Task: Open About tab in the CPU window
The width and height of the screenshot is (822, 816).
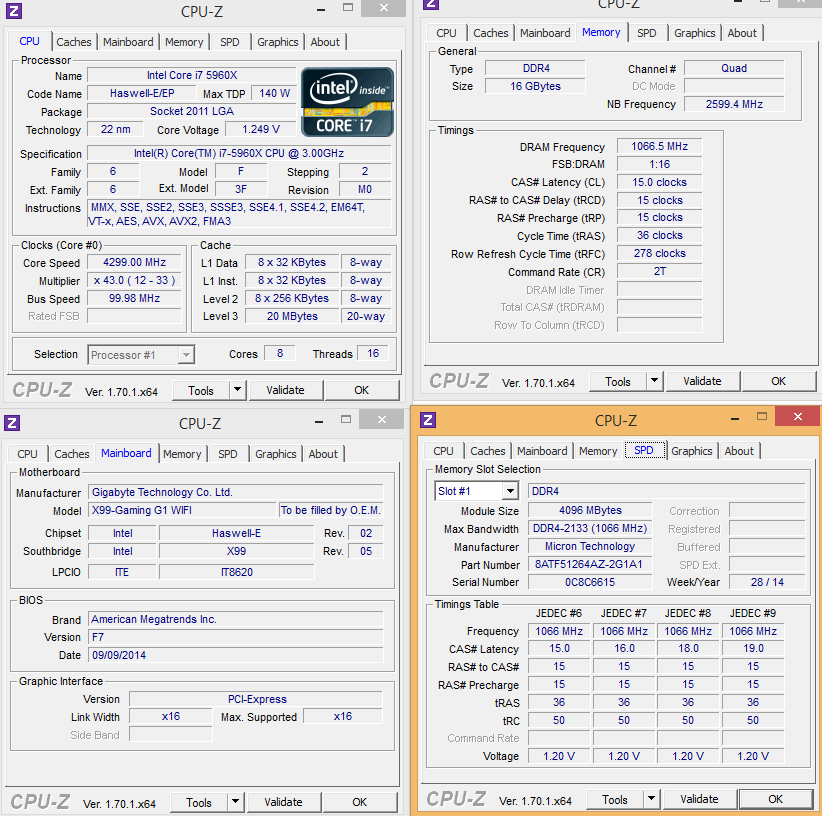Action: [325, 42]
